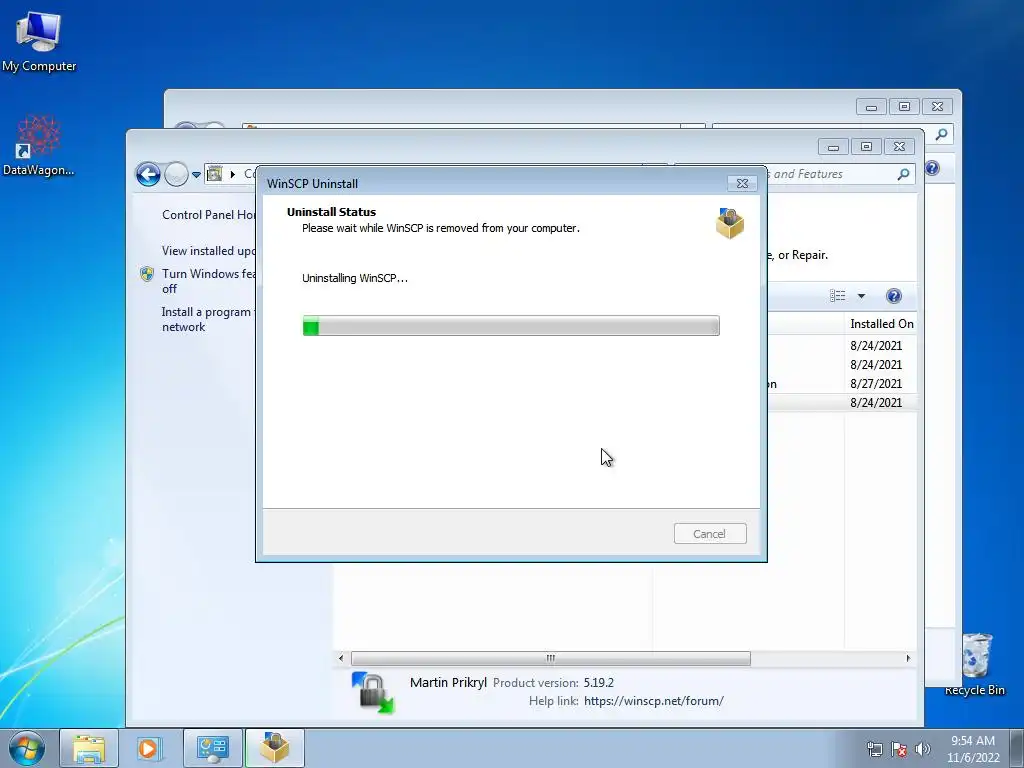
Task: Close the Programs and Features window
Action: pyautogui.click(x=899, y=147)
